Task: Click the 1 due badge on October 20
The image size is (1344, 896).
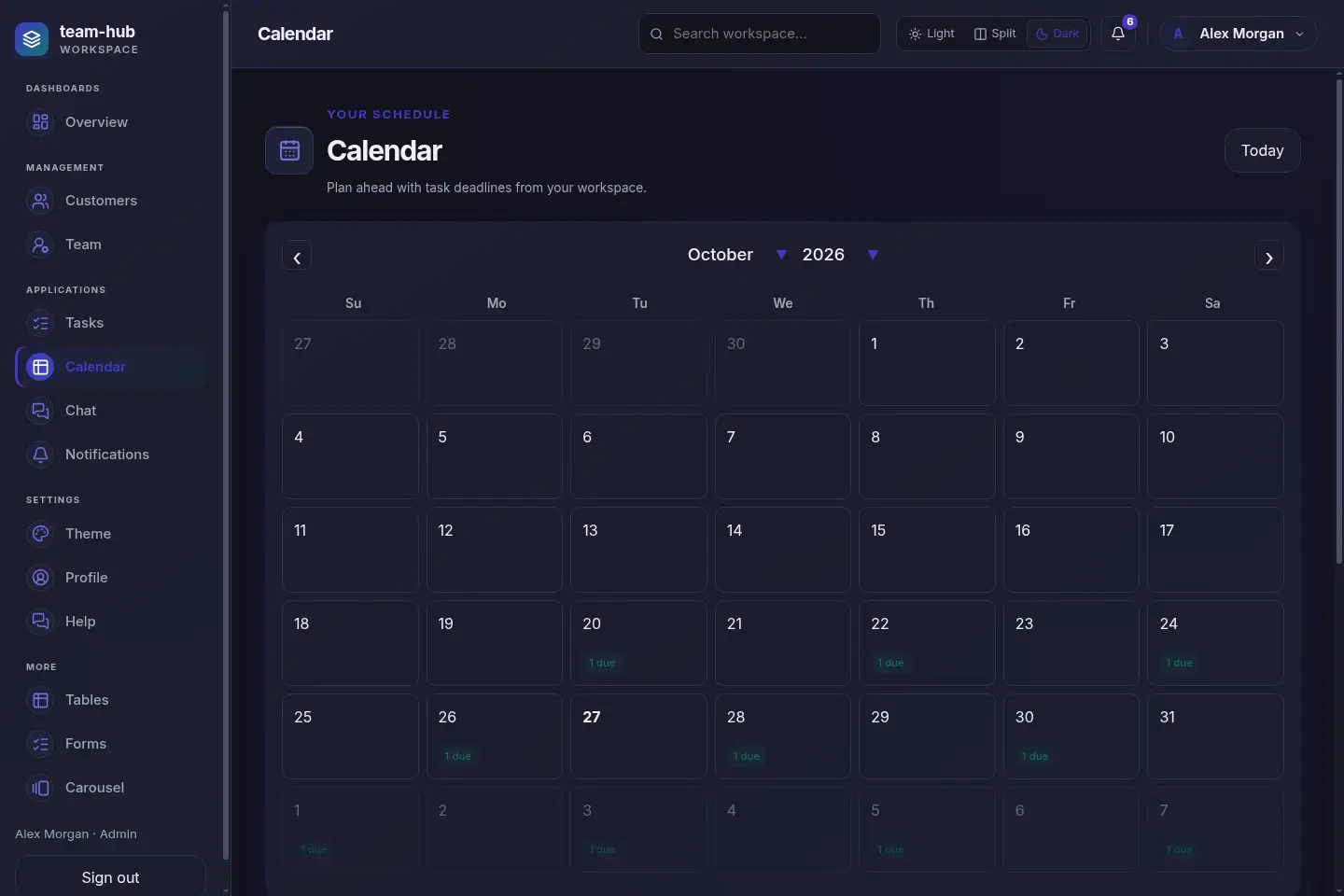Action: (603, 663)
